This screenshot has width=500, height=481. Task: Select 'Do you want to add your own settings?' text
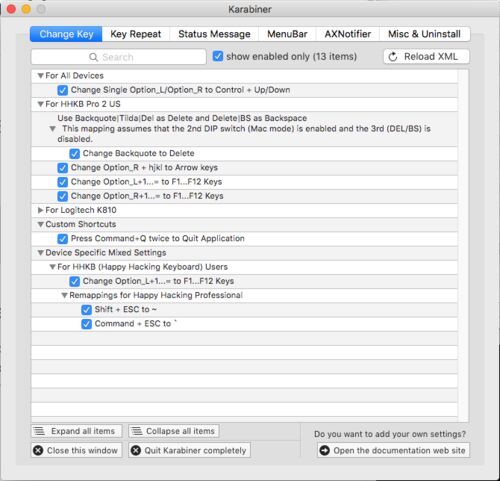coord(390,434)
